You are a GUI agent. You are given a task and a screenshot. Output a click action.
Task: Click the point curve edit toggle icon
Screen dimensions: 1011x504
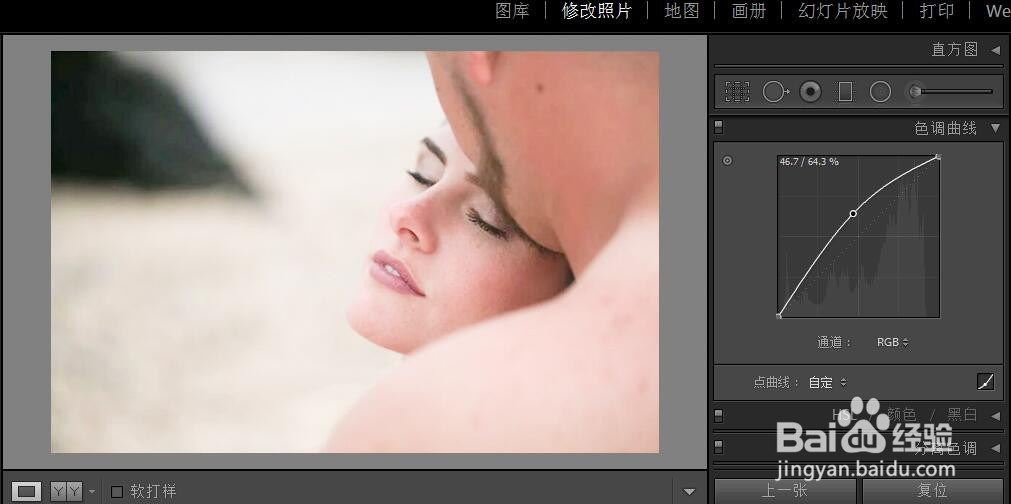[985, 382]
